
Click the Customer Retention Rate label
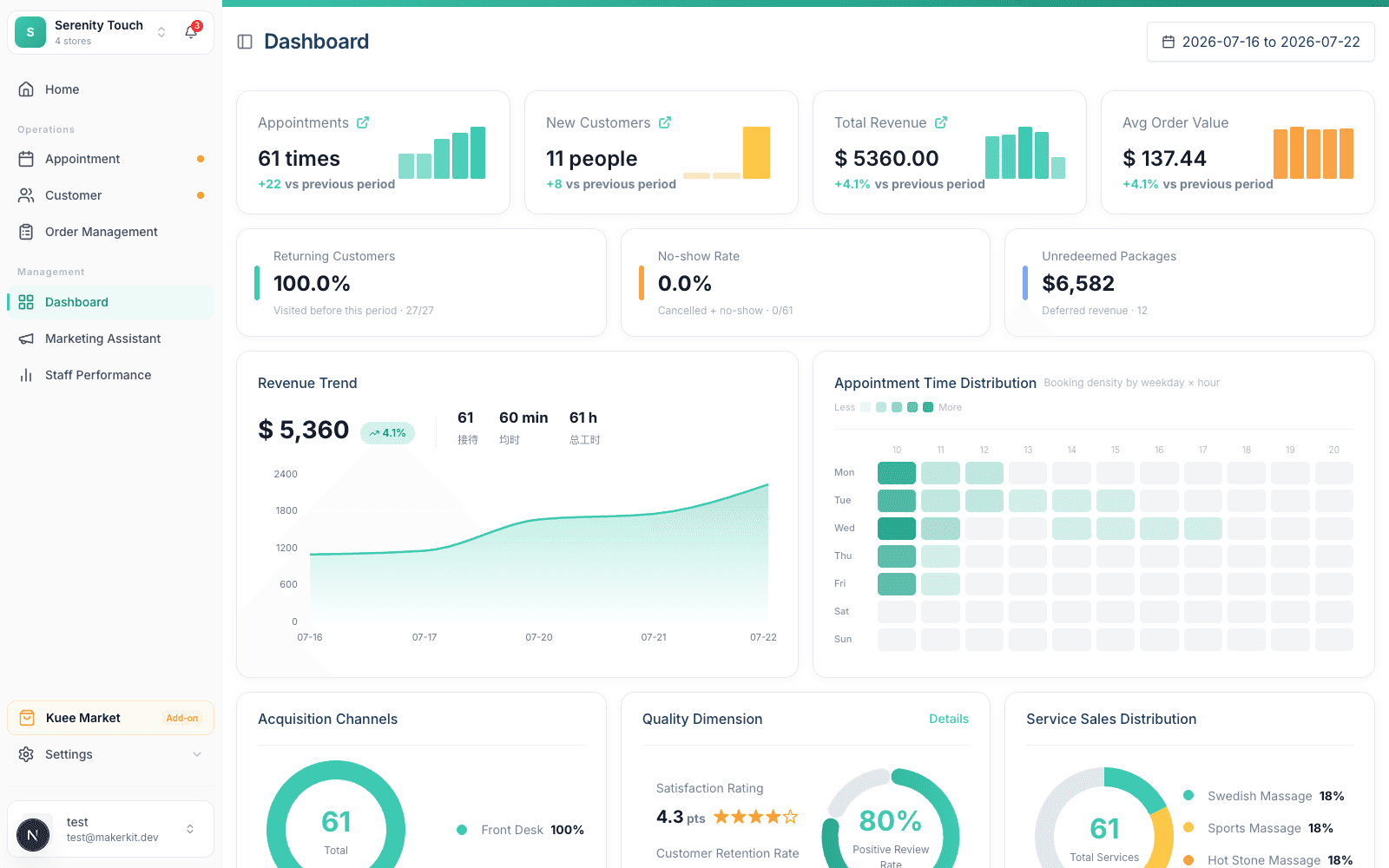[x=727, y=853]
